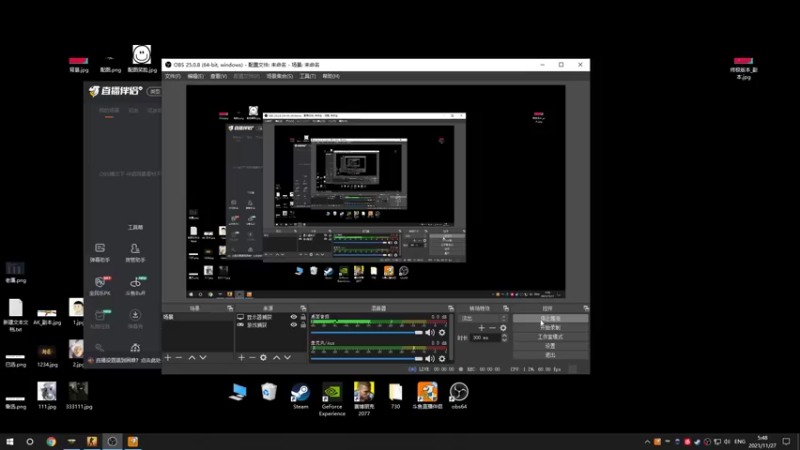The image size is (800, 450).
Task: Click the mixer dock vertical scrollbar
Action: (x=451, y=338)
